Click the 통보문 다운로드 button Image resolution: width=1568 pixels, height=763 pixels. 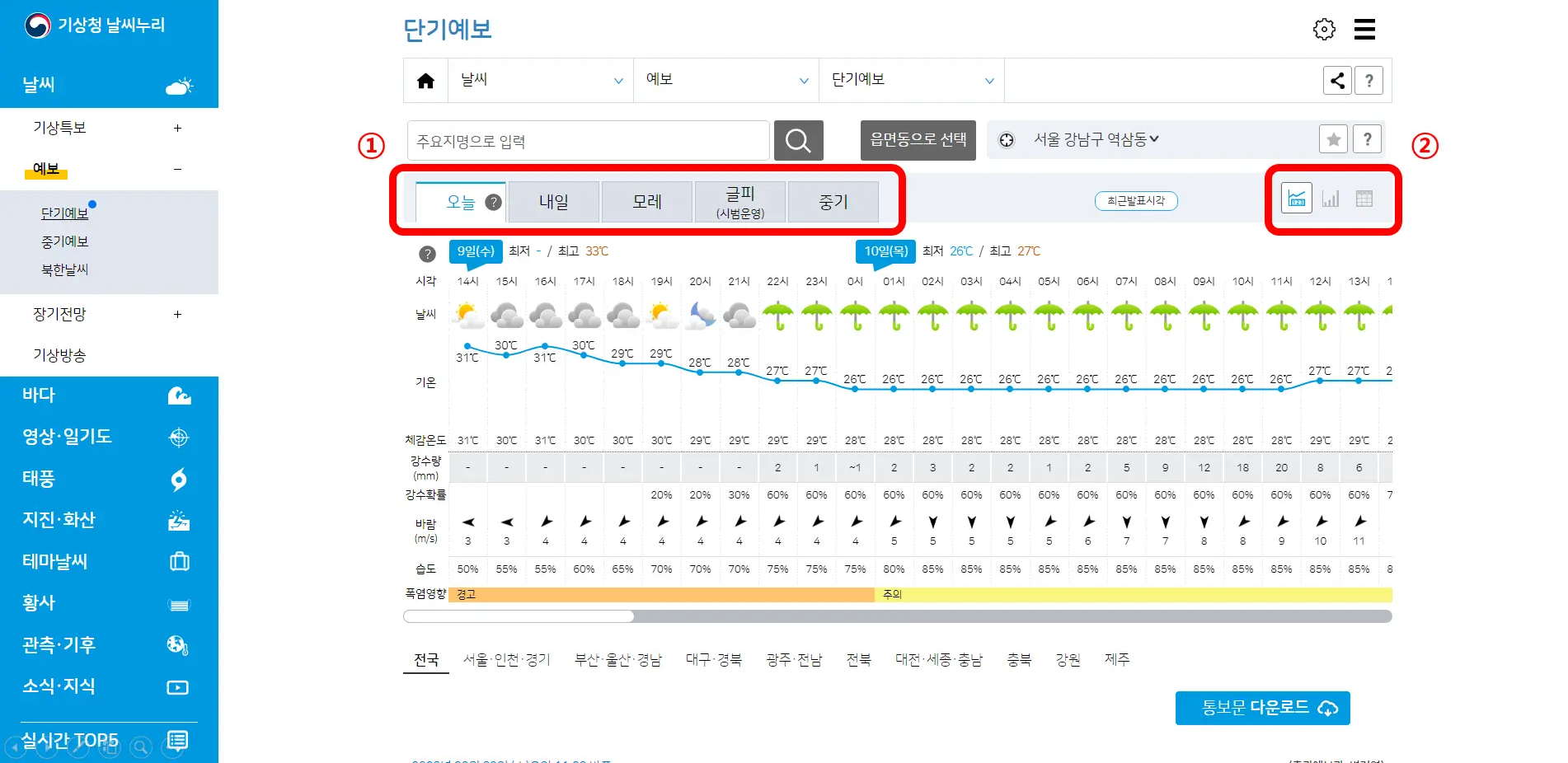click(x=1262, y=707)
